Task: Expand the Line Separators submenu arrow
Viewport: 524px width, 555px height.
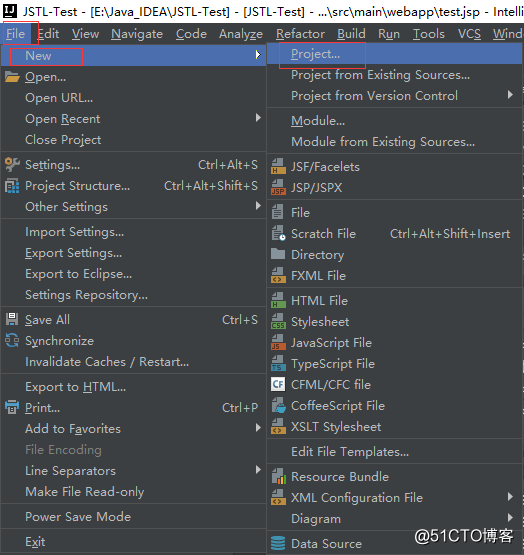Action: [x=258, y=470]
